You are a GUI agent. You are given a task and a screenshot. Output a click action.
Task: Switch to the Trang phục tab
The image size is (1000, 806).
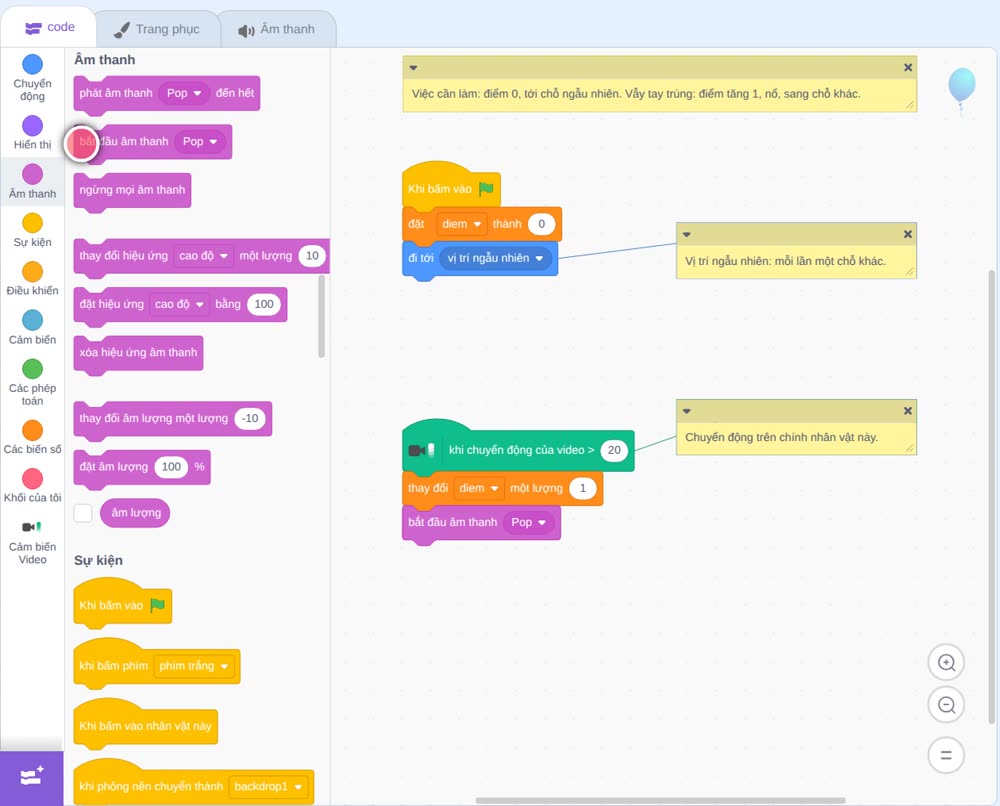157,29
